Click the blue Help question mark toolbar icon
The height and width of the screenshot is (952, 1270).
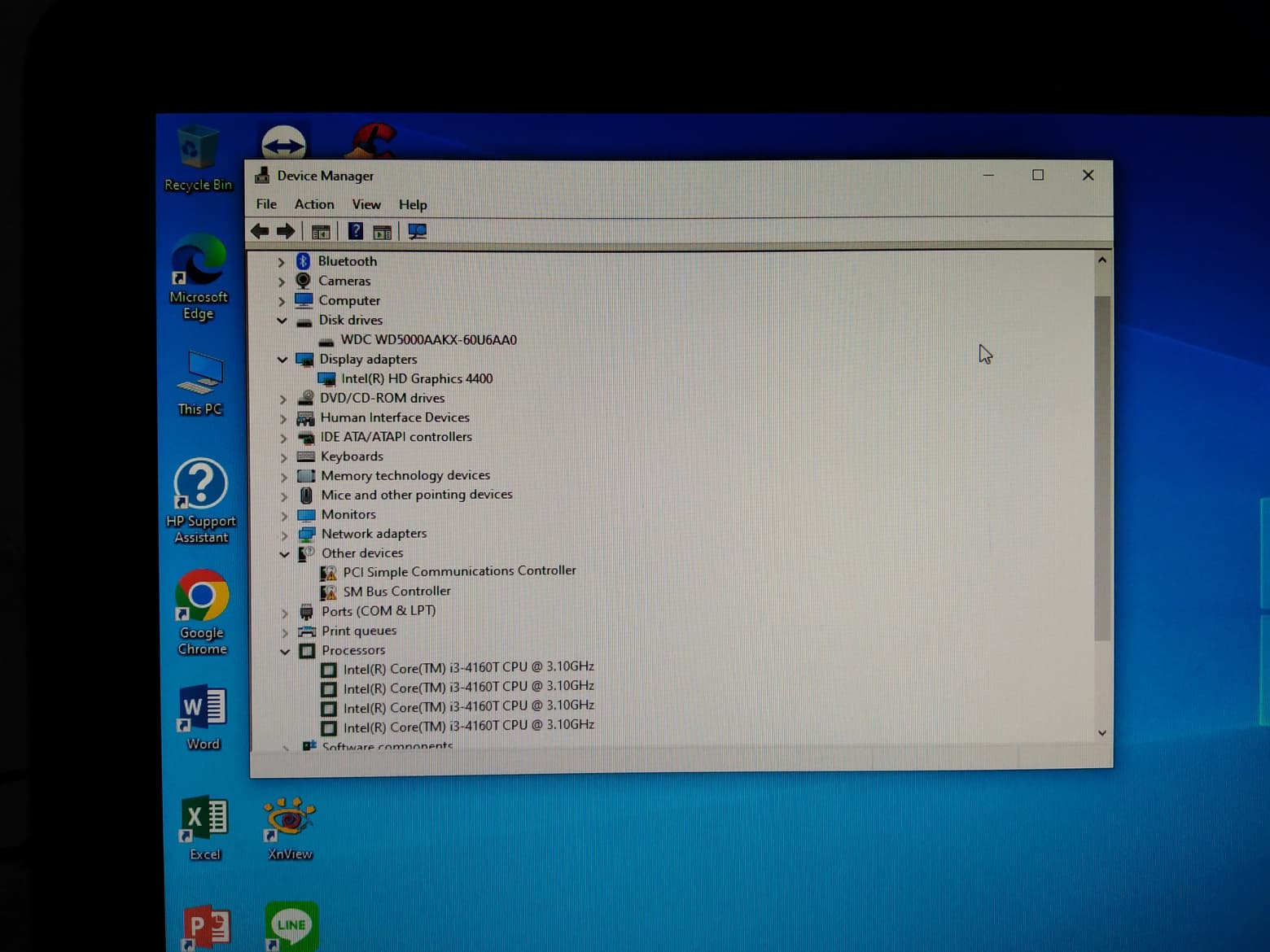[355, 231]
